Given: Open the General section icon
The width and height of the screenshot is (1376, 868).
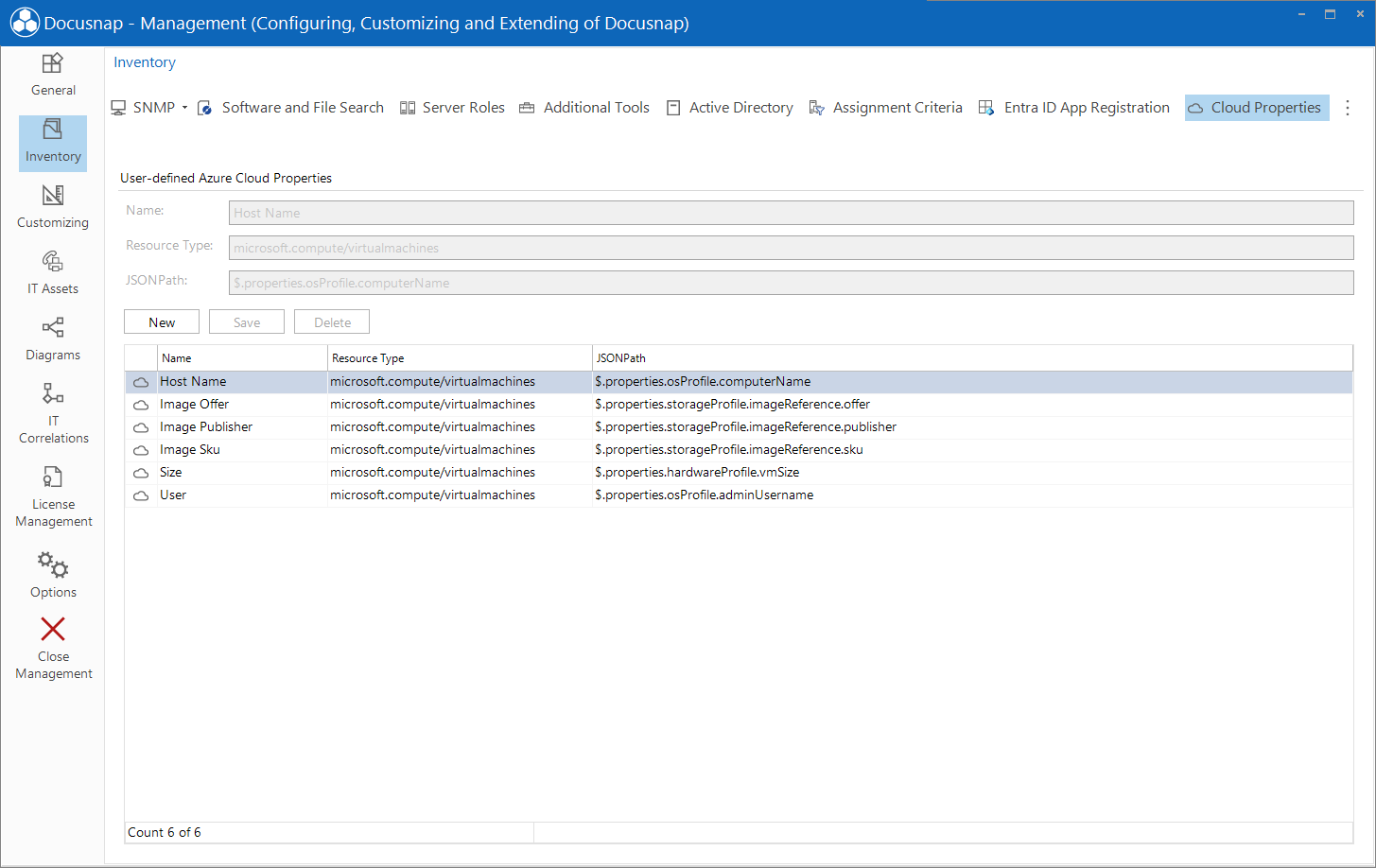Looking at the screenshot, I should [53, 63].
